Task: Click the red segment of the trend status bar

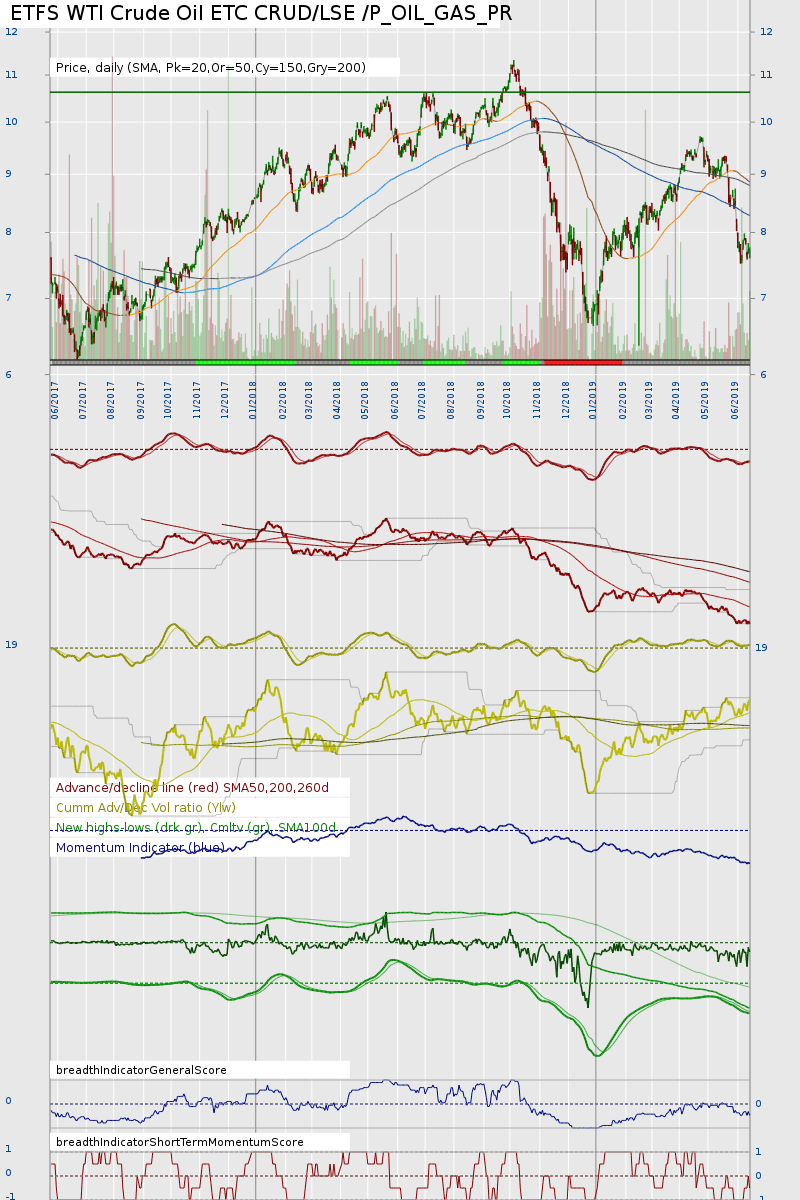Action: (x=582, y=362)
